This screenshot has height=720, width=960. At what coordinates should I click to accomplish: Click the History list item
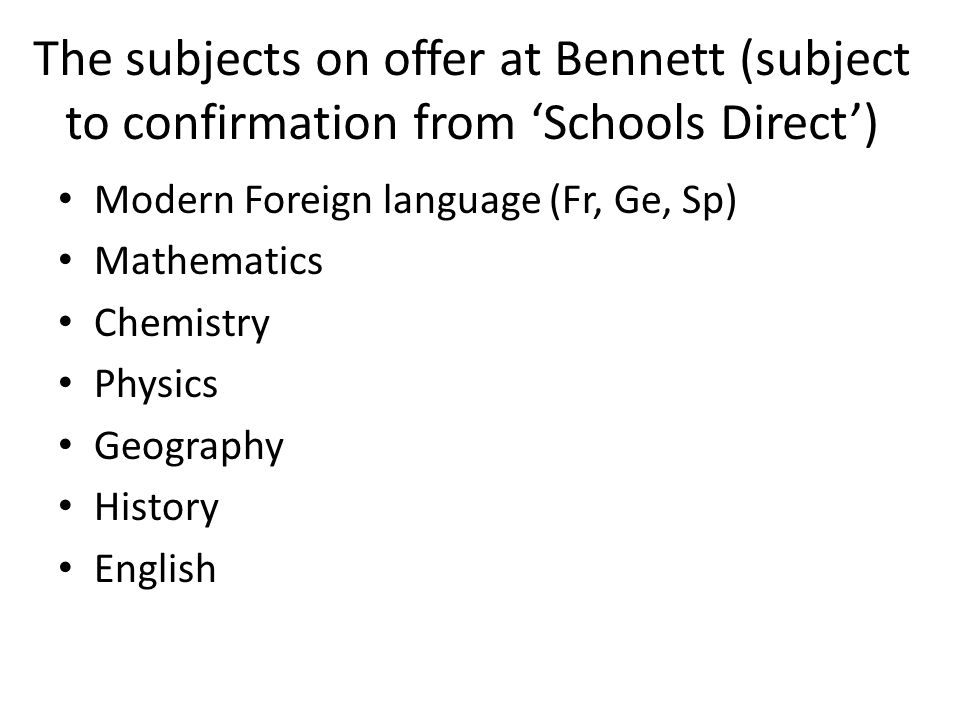pyautogui.click(x=156, y=508)
